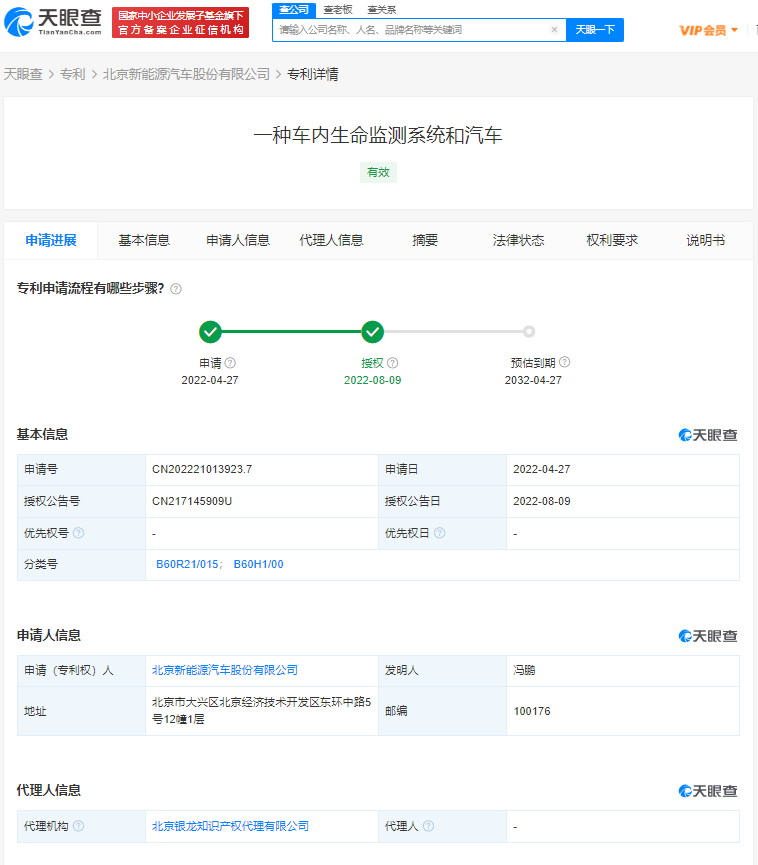This screenshot has height=865, width=758.
Task: Click help icon next to 代理人 field
Action: tap(428, 827)
